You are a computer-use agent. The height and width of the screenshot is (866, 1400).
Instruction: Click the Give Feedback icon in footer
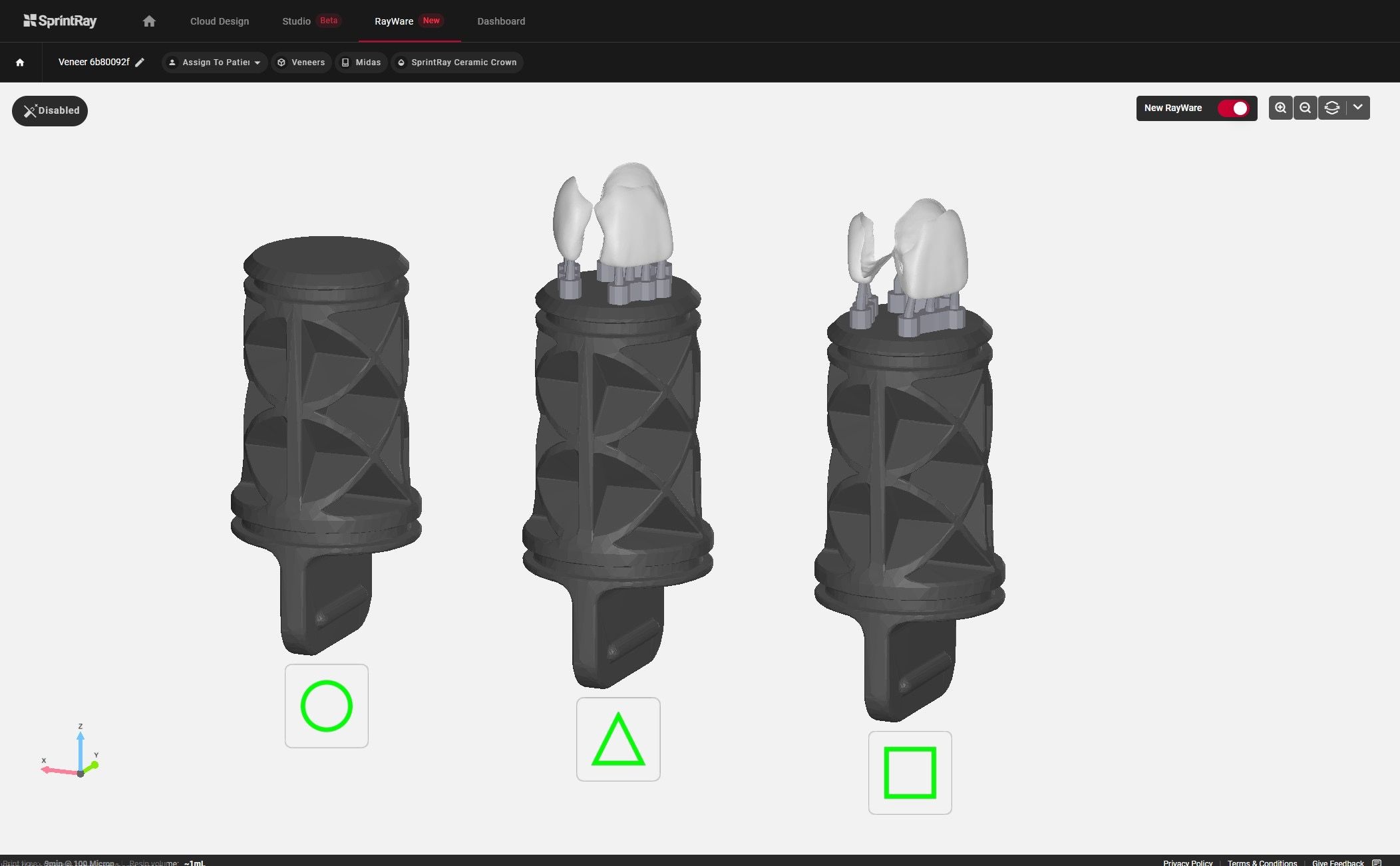pyautogui.click(x=1377, y=863)
